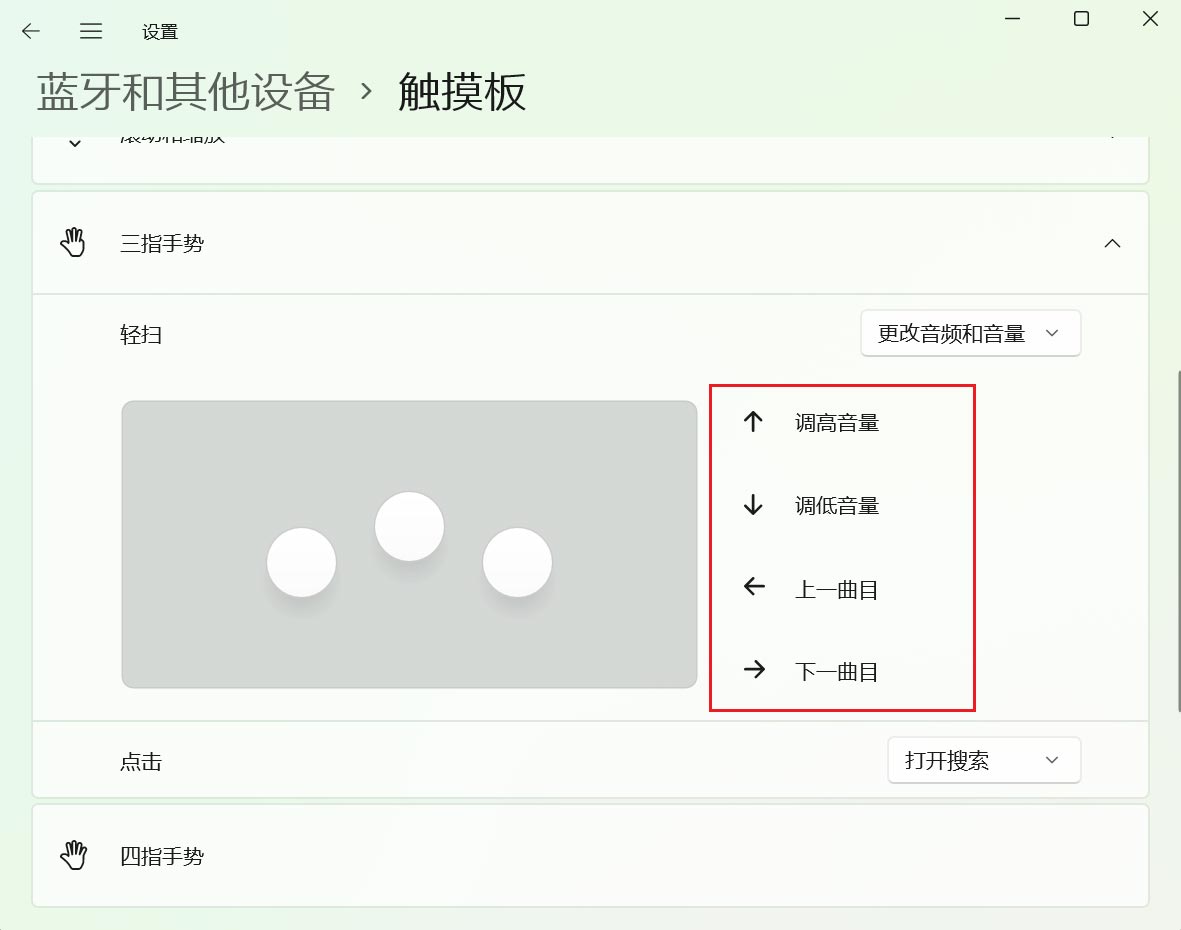Click the left arrow beside 上一曲目
Screen dimensions: 1181x930
(753, 588)
